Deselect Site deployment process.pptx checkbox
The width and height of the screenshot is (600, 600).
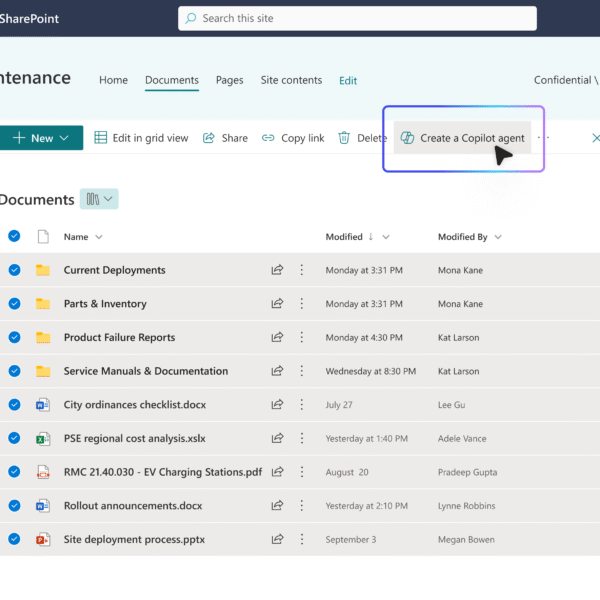[x=14, y=539]
